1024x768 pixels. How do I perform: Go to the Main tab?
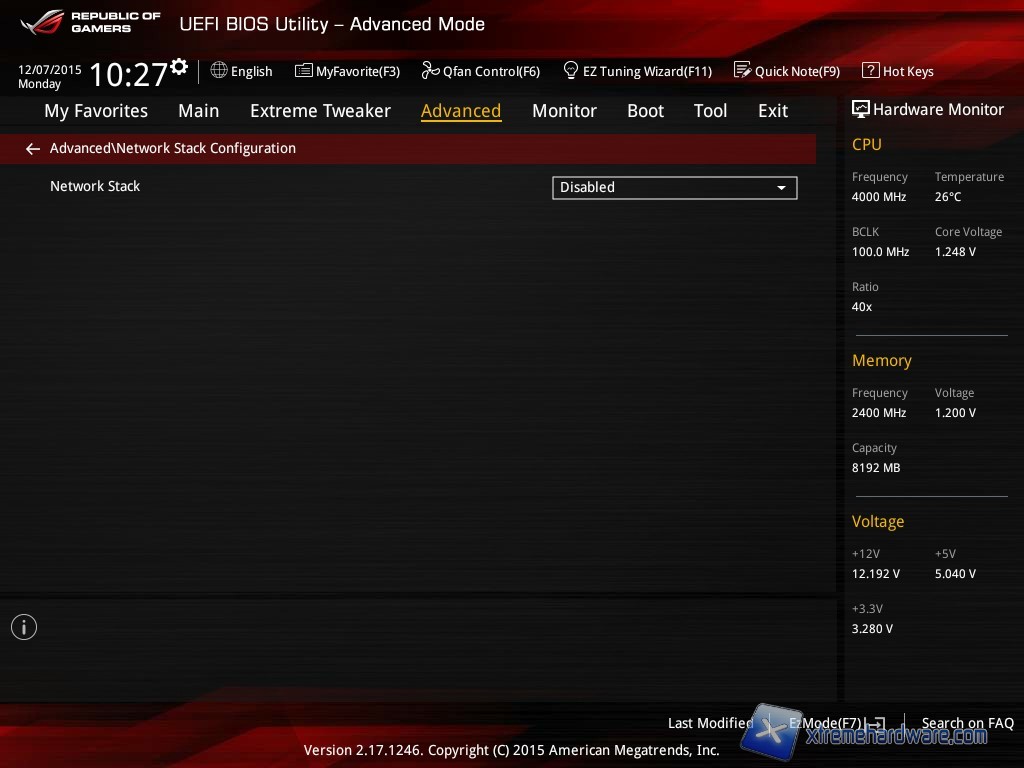pos(198,111)
